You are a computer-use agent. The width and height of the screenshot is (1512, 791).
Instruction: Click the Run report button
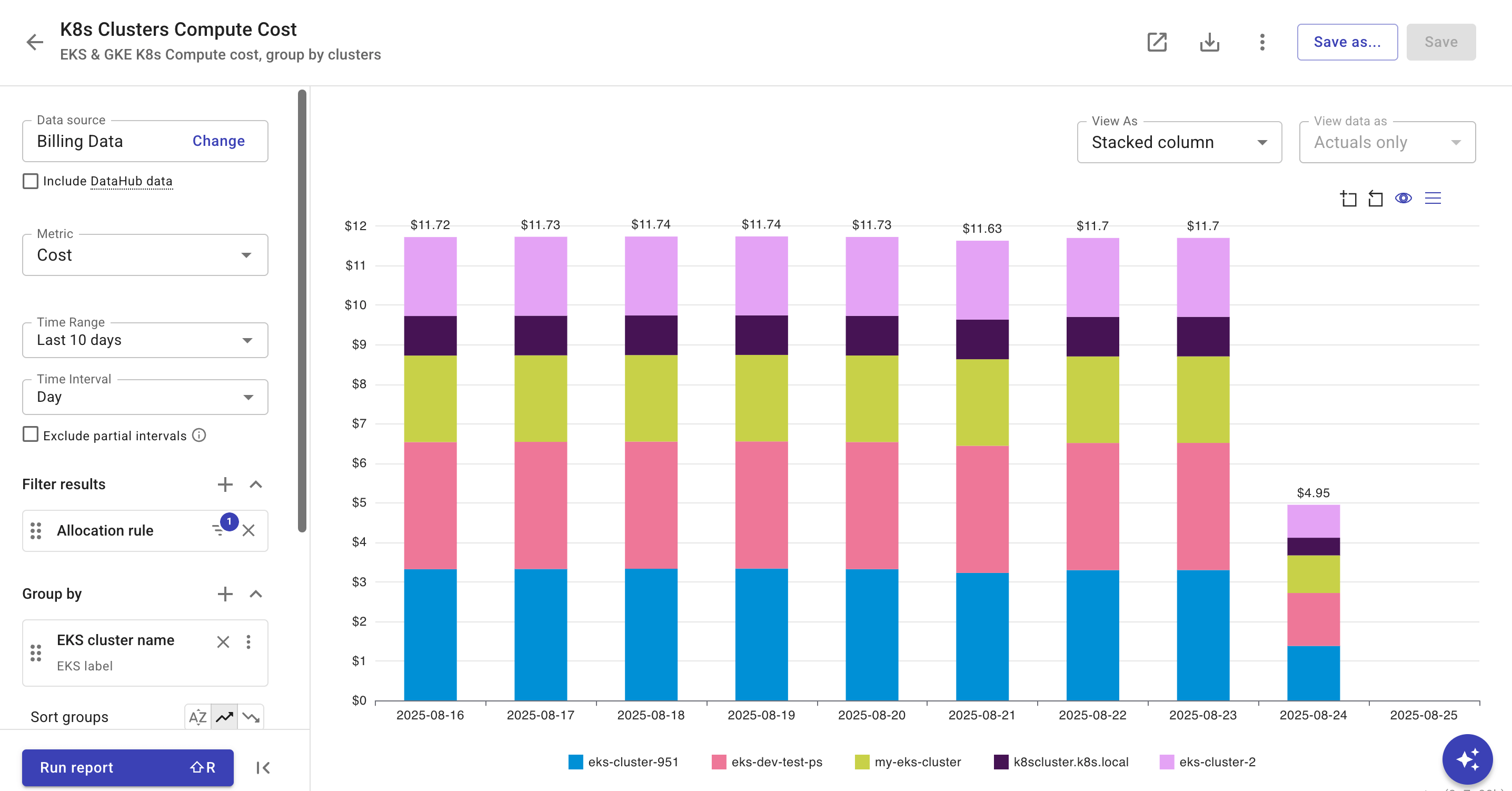[x=127, y=767]
